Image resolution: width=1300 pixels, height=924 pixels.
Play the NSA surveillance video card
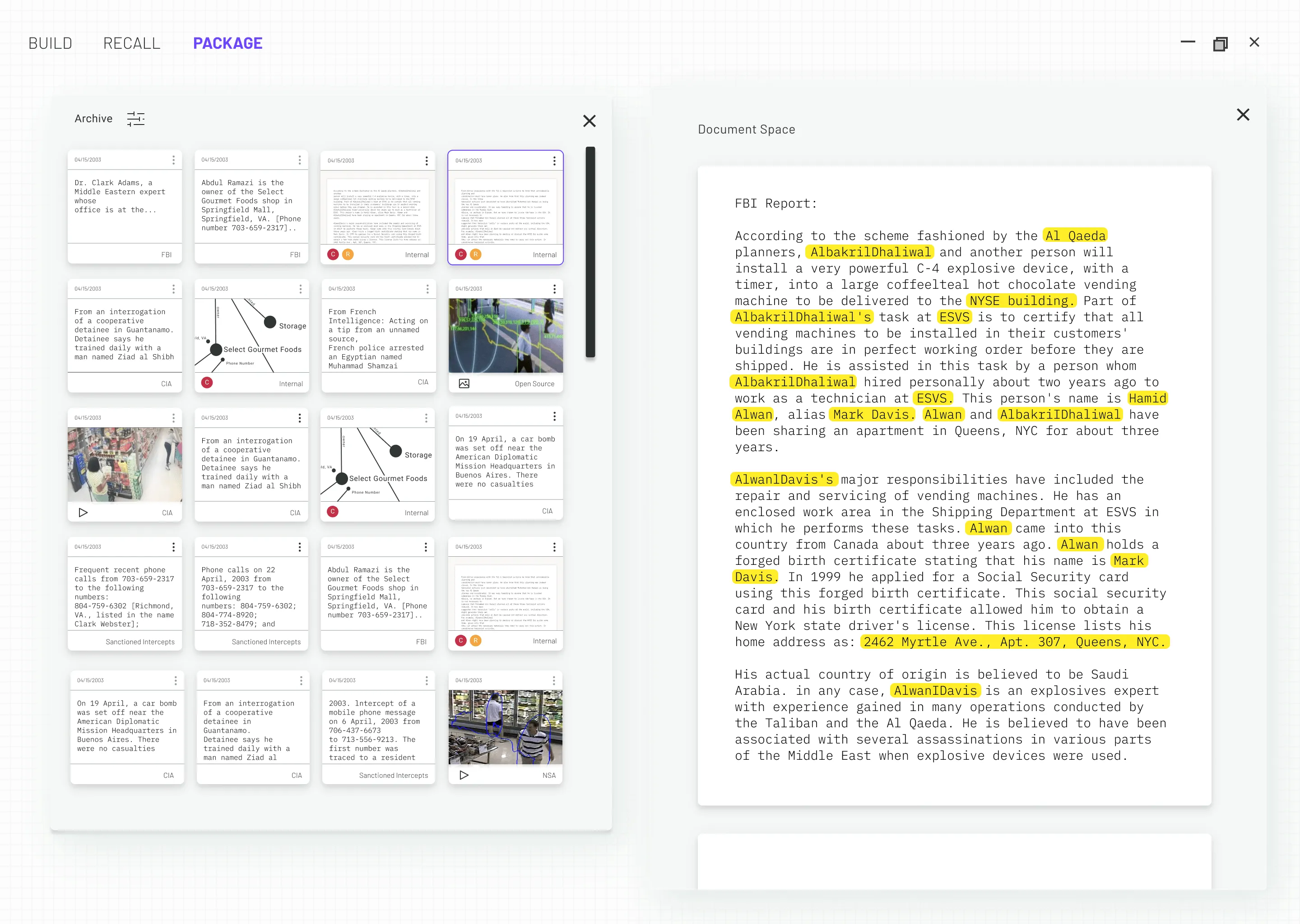click(x=464, y=775)
